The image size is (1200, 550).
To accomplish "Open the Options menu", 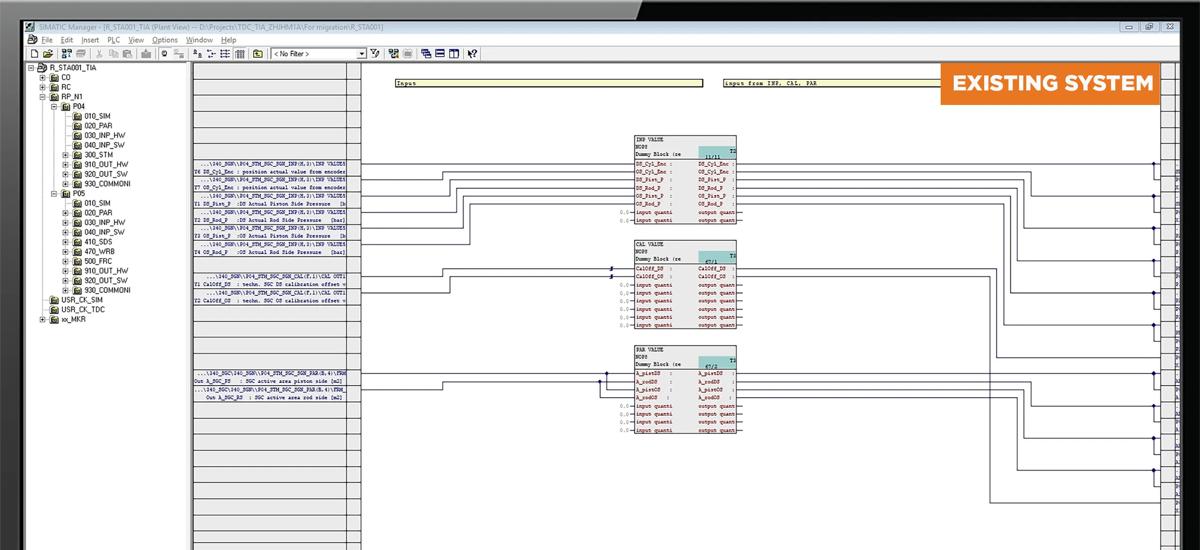I will click(x=165, y=40).
